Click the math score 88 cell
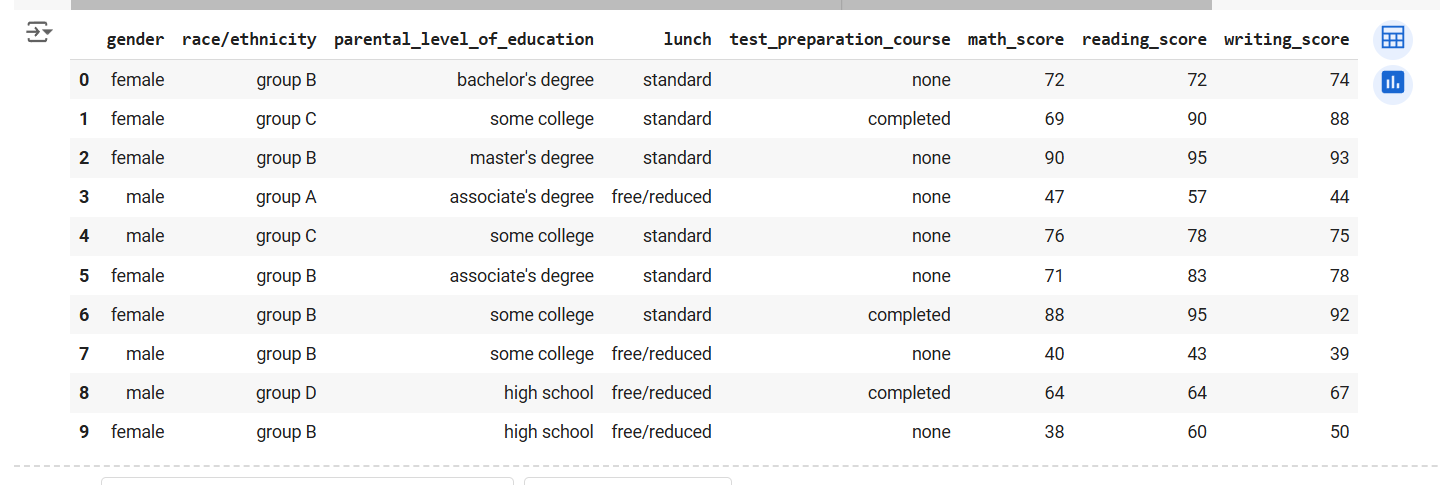The height and width of the screenshot is (485, 1440). coord(1054,315)
